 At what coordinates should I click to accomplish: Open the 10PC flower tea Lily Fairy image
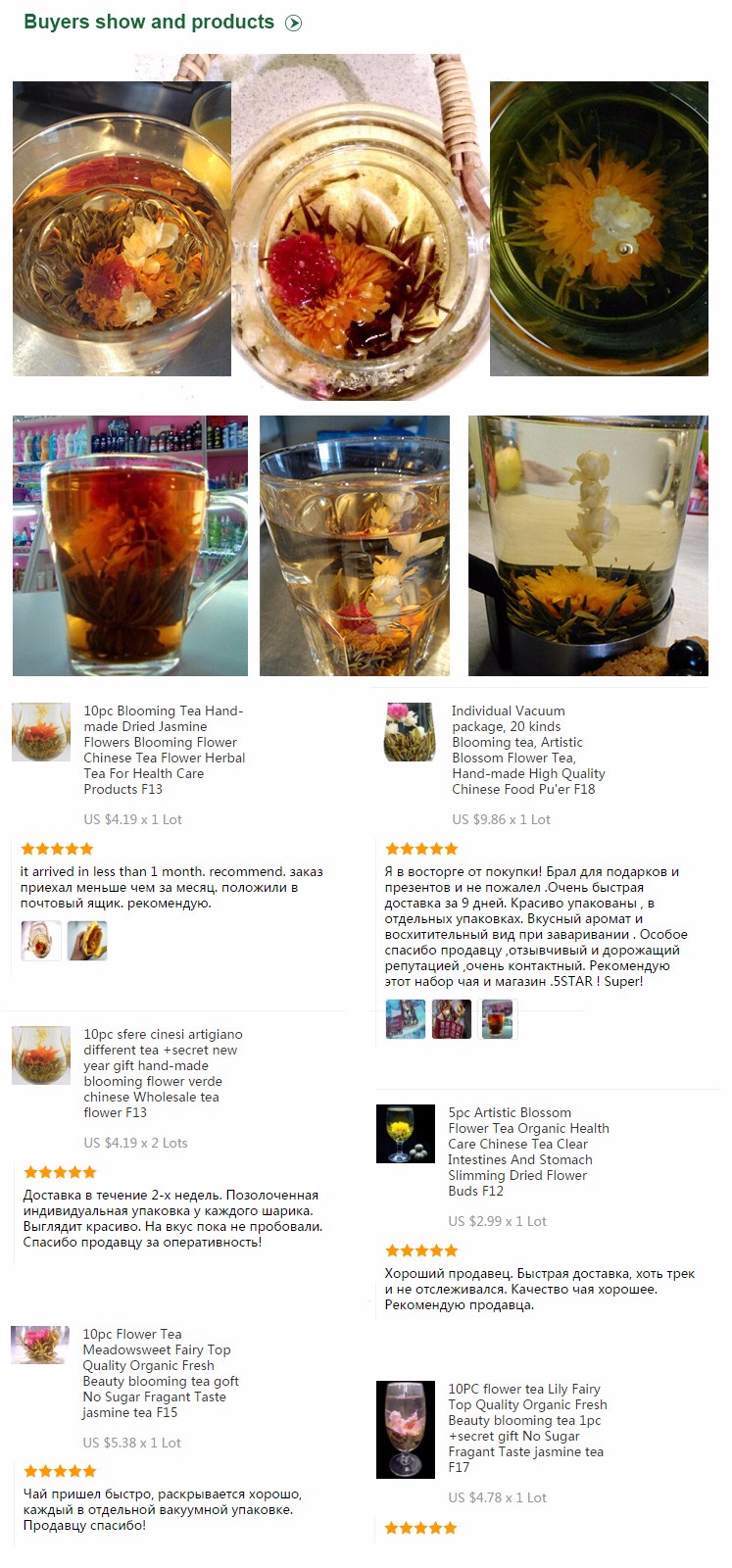point(406,1430)
